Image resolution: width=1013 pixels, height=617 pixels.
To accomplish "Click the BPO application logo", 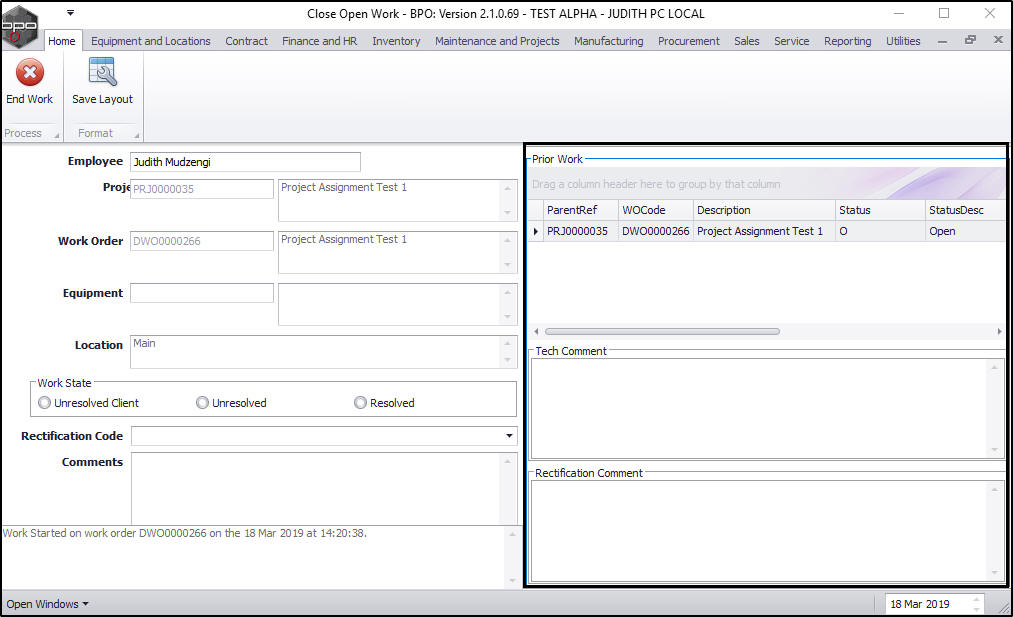I will (19, 26).
